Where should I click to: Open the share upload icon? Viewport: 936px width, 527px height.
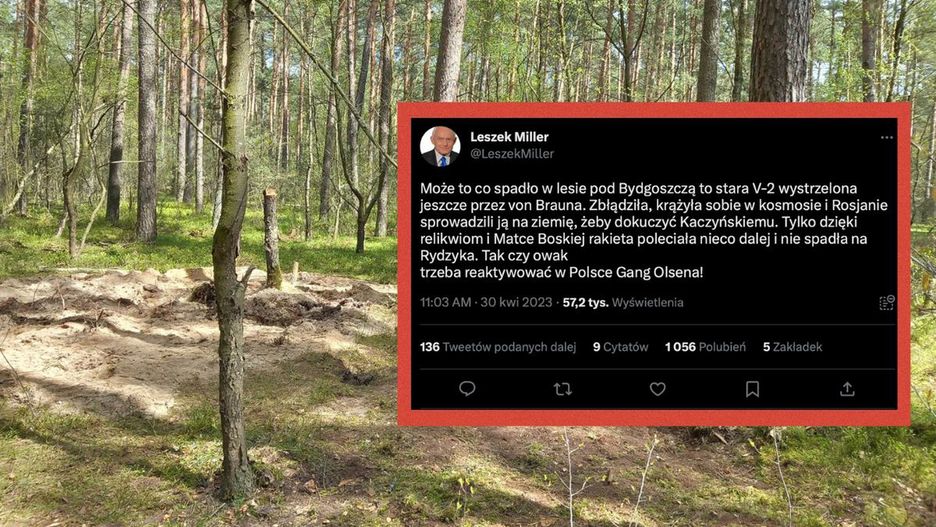click(x=847, y=389)
